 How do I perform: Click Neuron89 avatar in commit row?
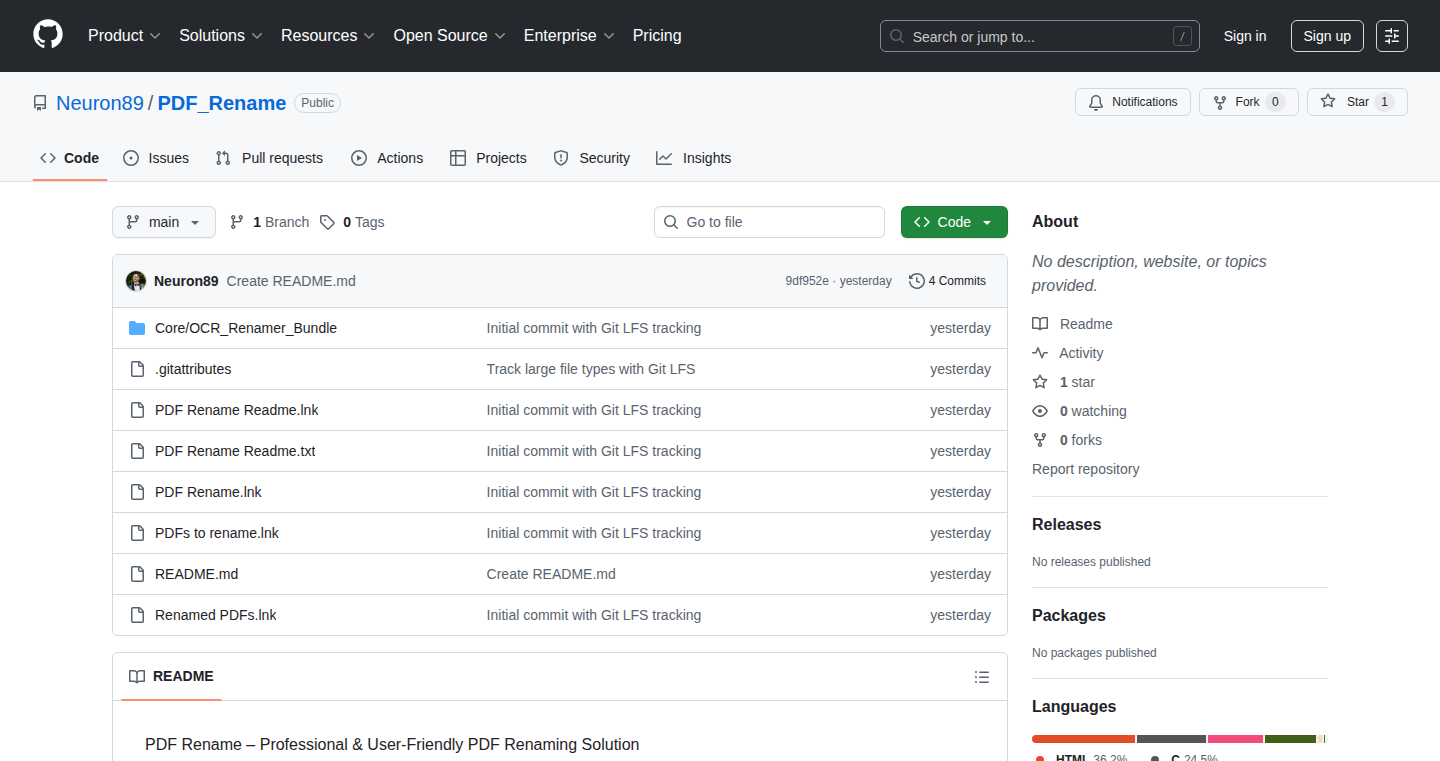(136, 281)
